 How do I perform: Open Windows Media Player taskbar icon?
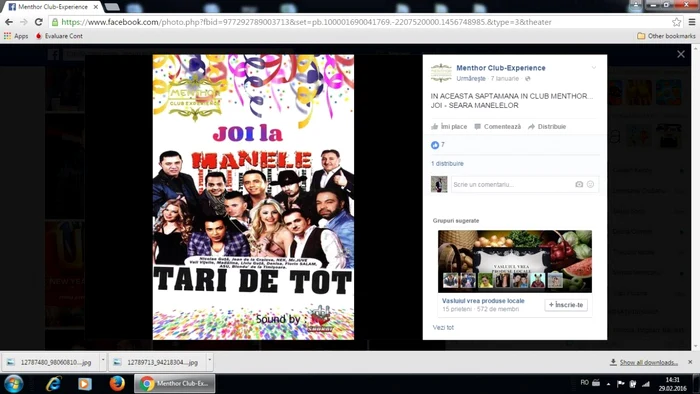click(x=85, y=384)
